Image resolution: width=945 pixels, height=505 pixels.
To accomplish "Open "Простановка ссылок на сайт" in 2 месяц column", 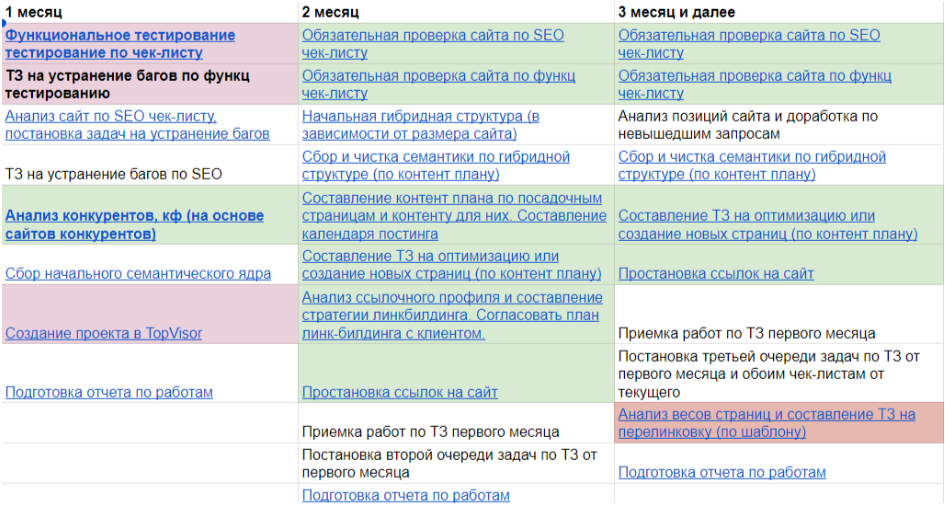I will pyautogui.click(x=400, y=392).
